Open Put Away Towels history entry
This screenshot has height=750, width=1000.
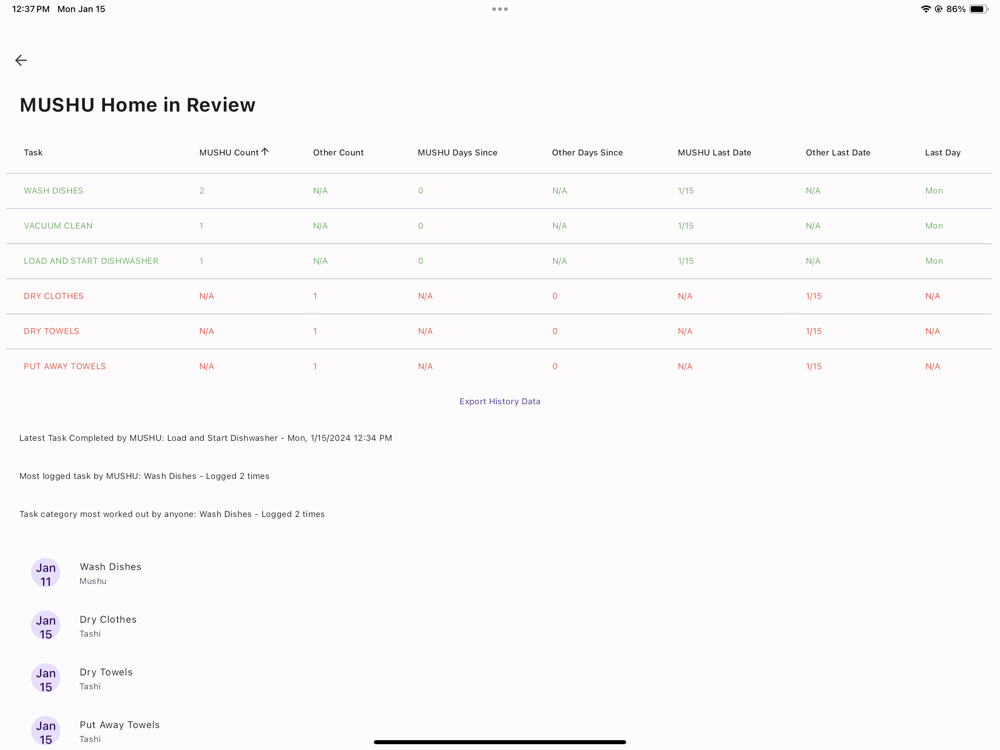click(119, 732)
